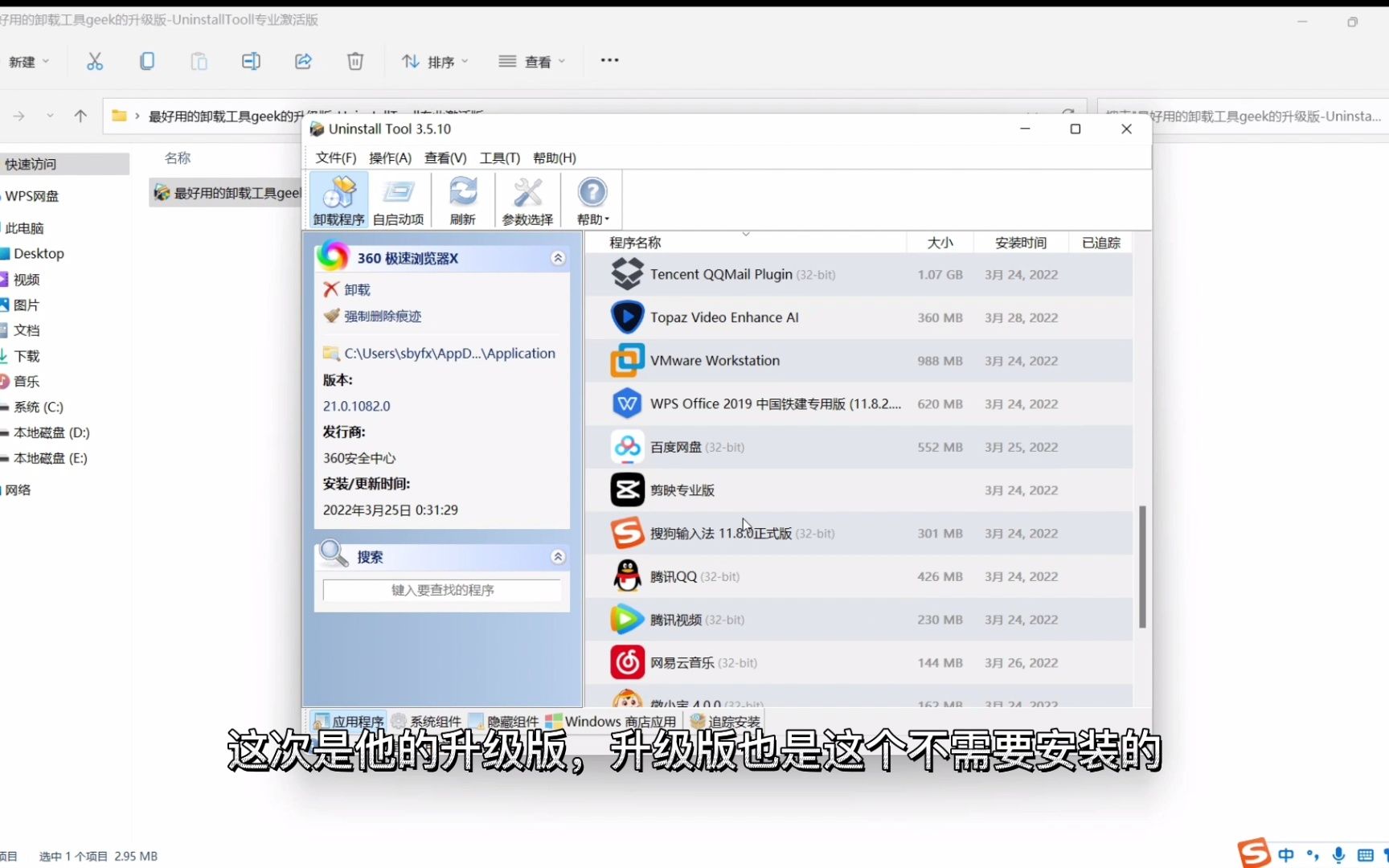
Task: Open the Explorer more options ellipsis
Action: coord(610,60)
